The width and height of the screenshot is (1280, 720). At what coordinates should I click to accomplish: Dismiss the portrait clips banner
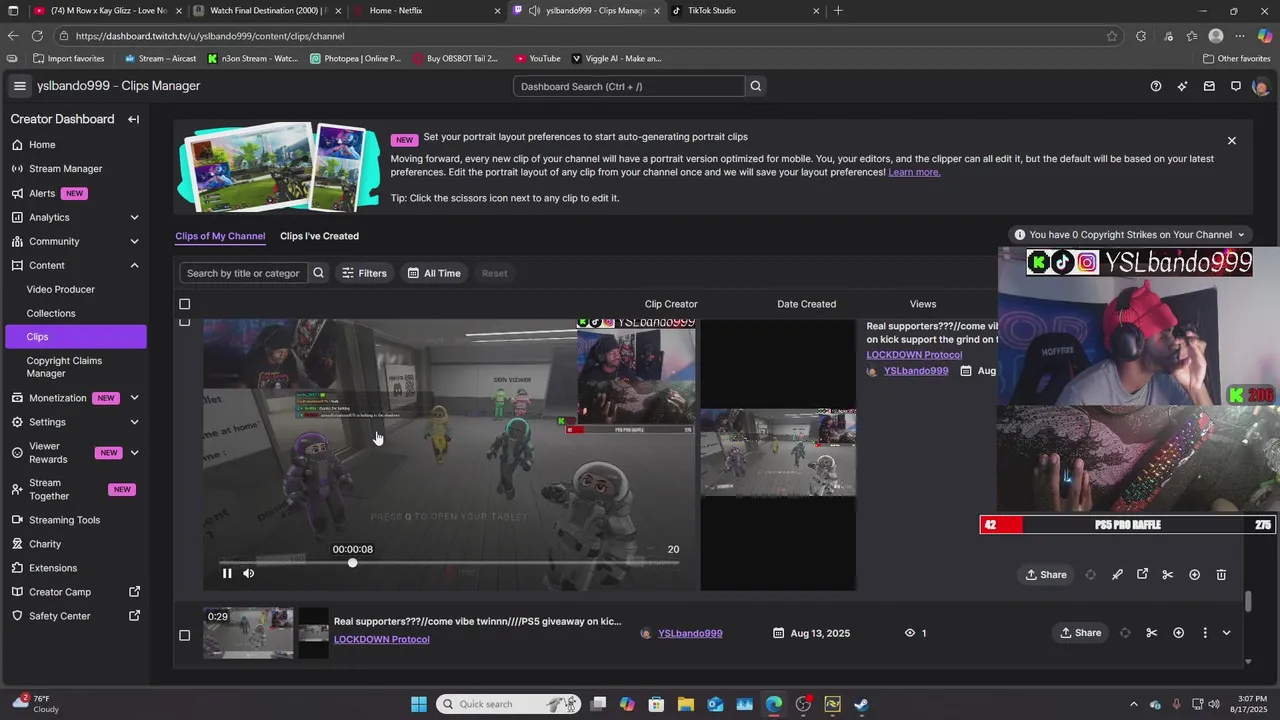(x=1232, y=141)
